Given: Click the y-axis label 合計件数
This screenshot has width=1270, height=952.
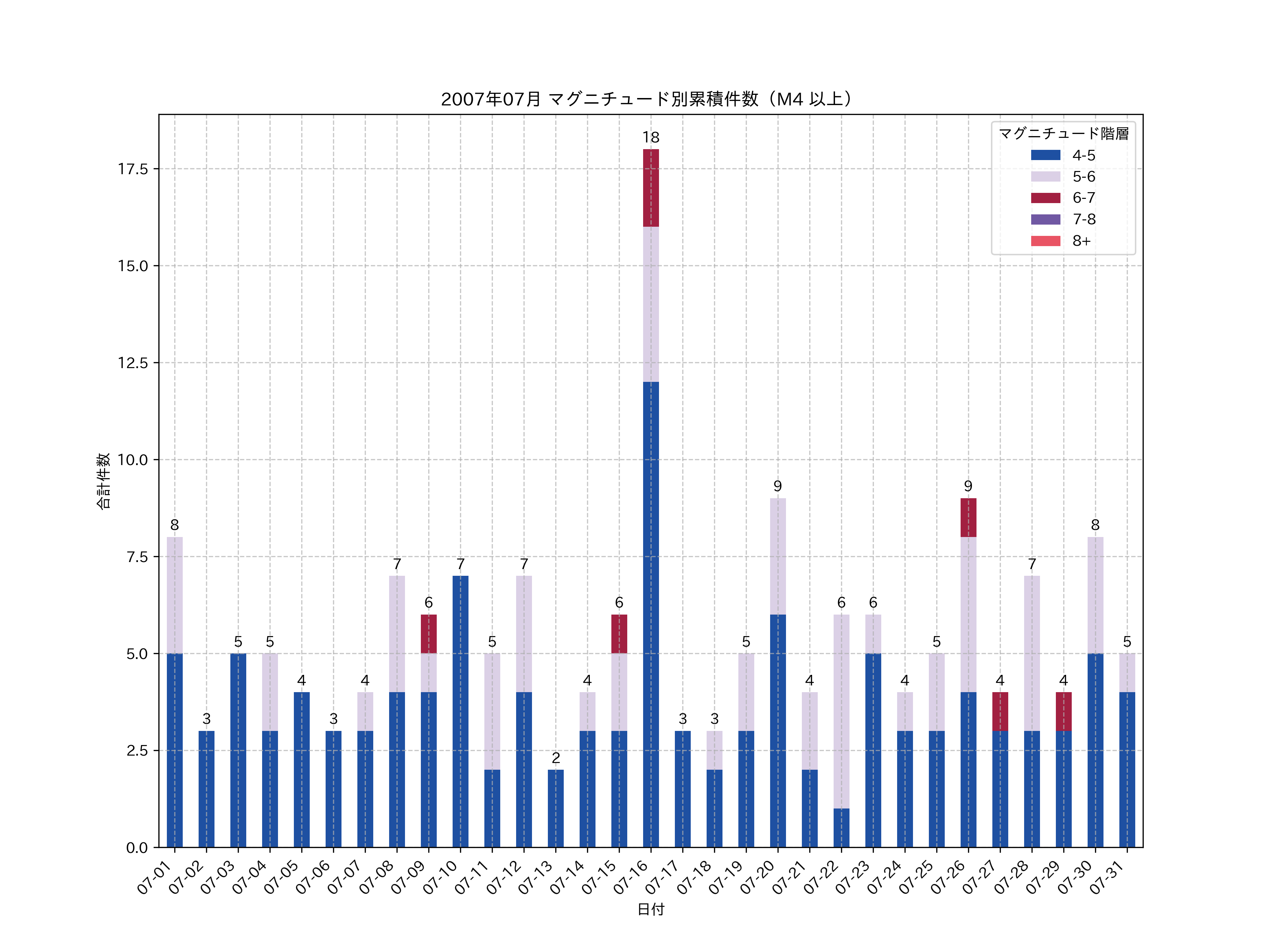Looking at the screenshot, I should [103, 481].
